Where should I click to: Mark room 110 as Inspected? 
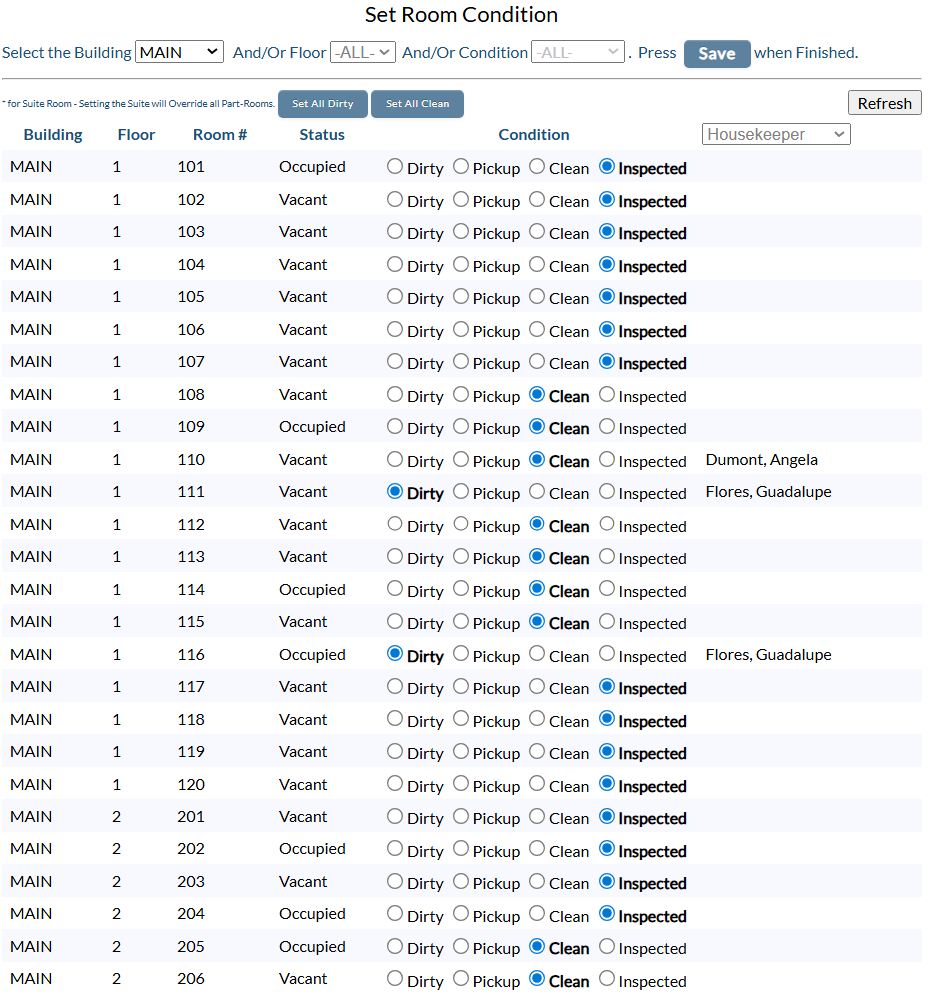[x=607, y=460]
